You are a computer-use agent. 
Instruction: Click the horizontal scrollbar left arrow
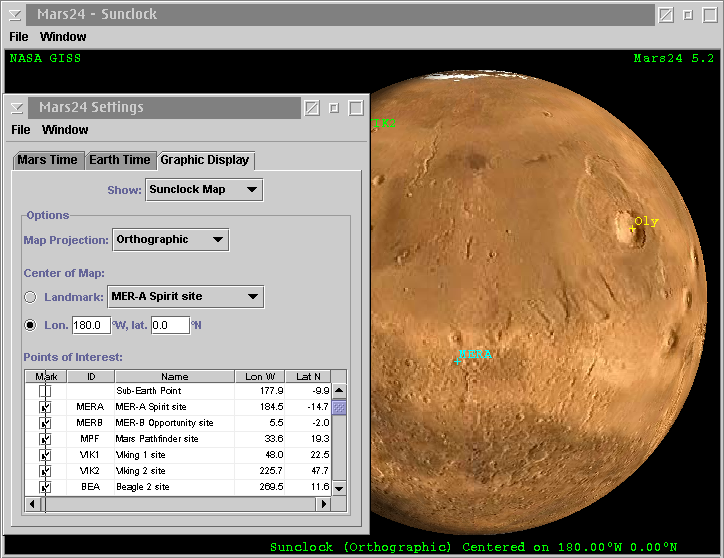tap(31, 504)
